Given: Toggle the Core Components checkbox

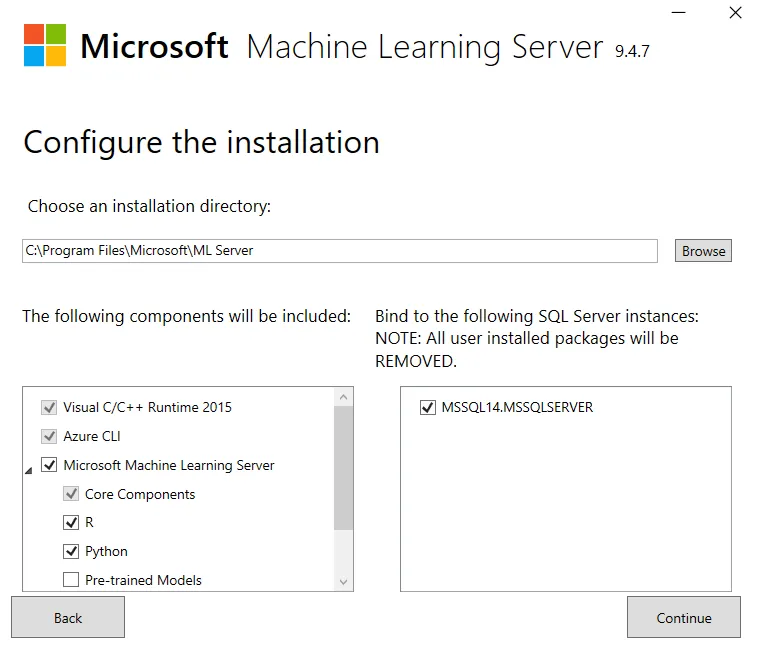Looking at the screenshot, I should coord(71,494).
